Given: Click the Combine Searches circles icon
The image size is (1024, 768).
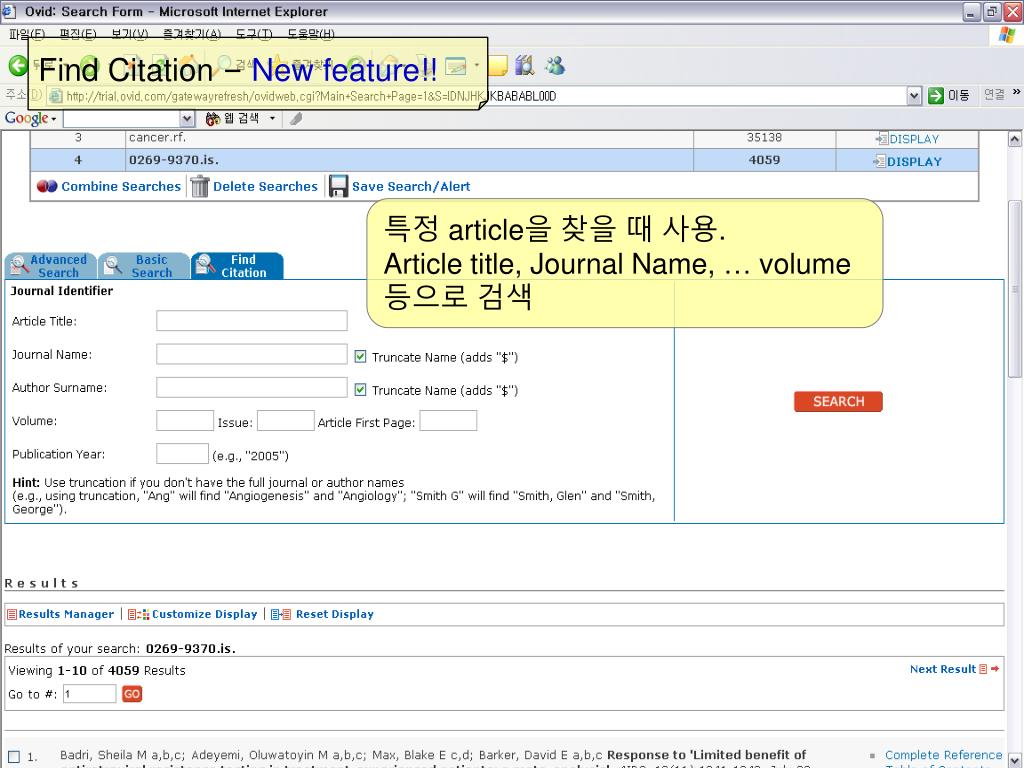Looking at the screenshot, I should (47, 186).
